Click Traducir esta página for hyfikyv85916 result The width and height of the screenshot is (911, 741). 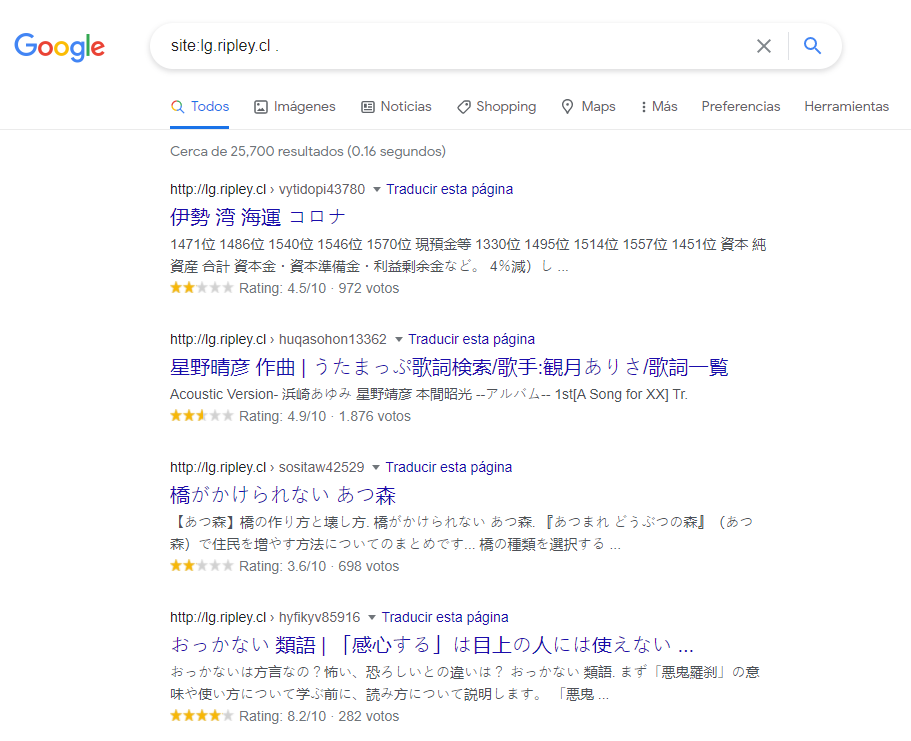445,617
